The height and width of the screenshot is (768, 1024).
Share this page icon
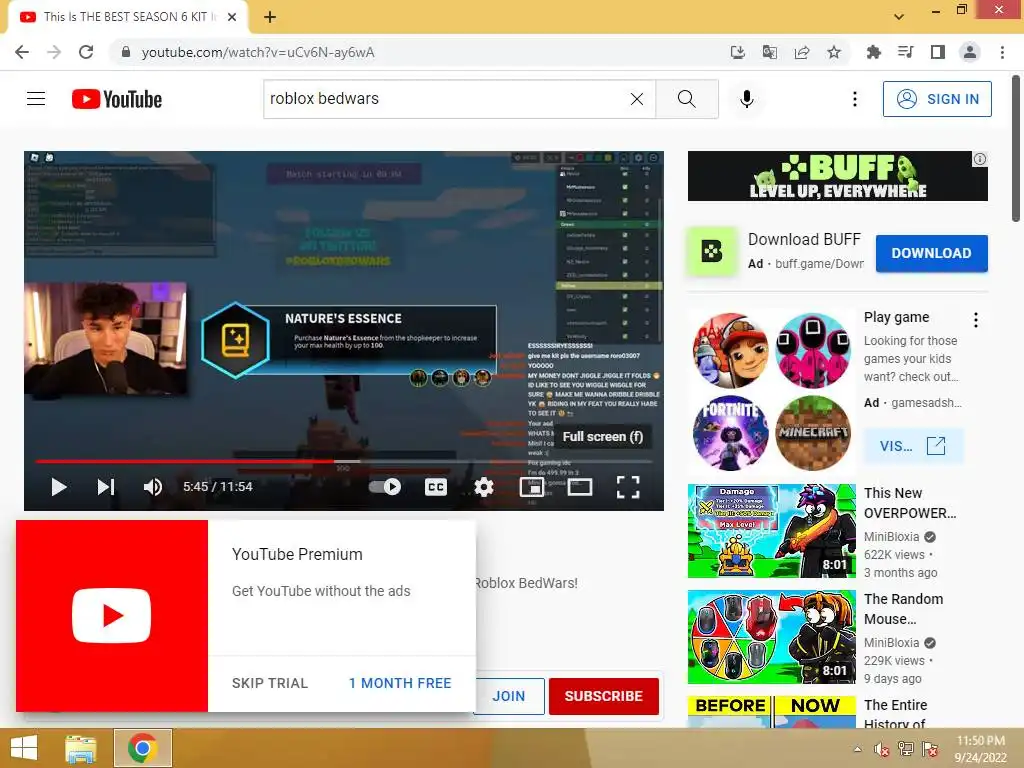click(x=802, y=52)
